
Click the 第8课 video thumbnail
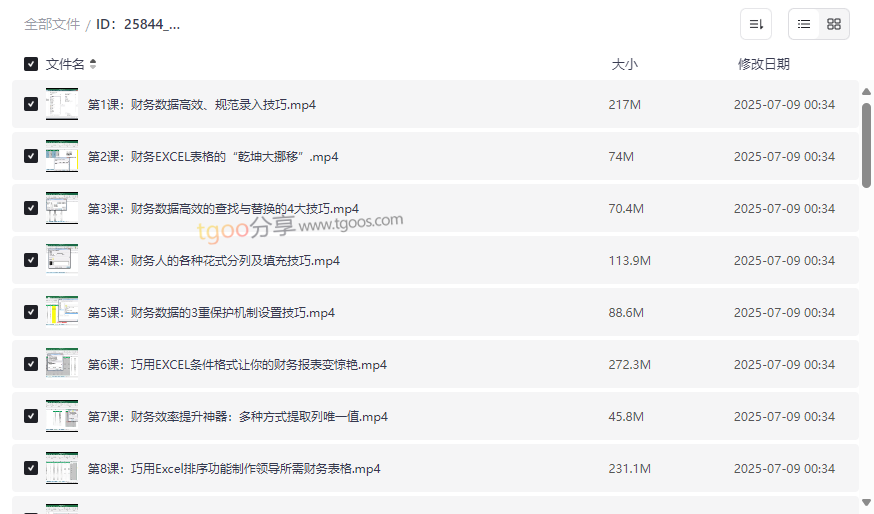point(62,468)
